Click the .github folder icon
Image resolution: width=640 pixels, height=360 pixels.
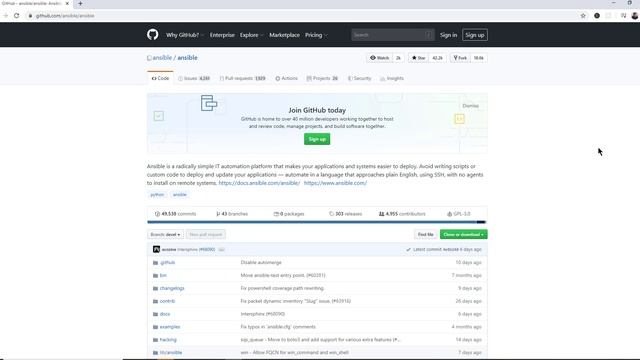tap(155, 262)
